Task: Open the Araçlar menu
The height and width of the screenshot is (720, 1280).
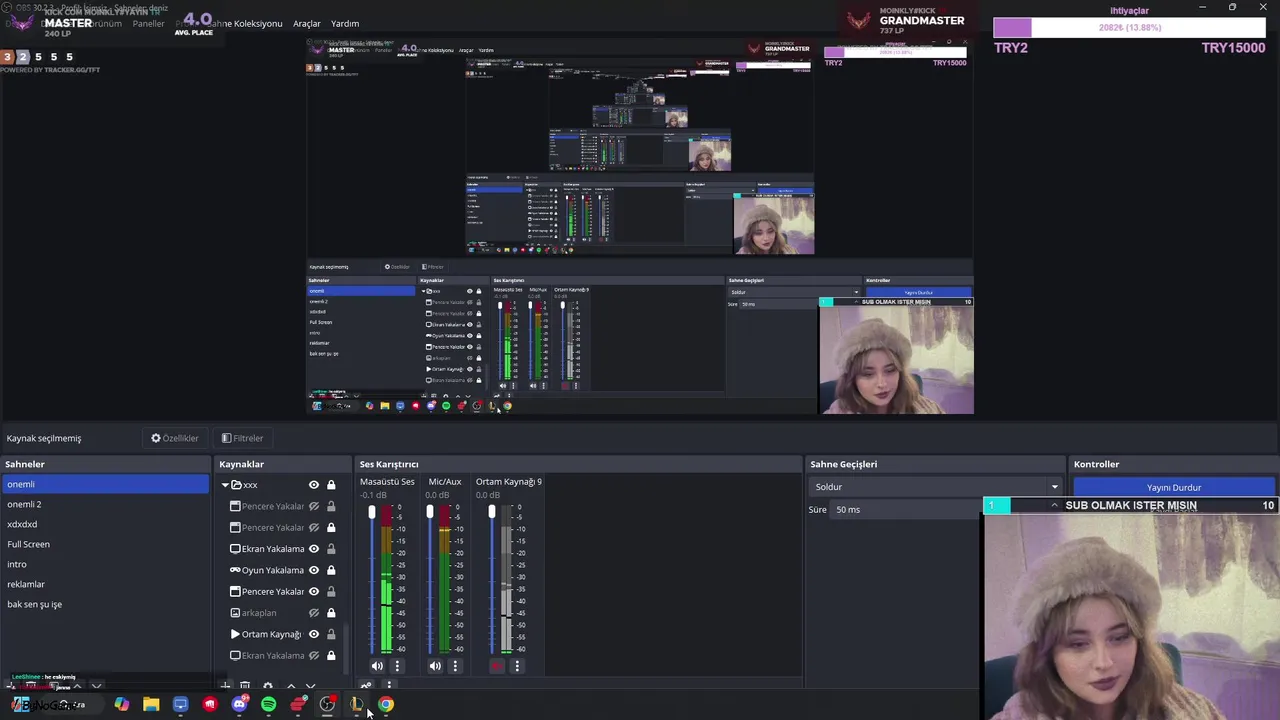Action: click(307, 23)
